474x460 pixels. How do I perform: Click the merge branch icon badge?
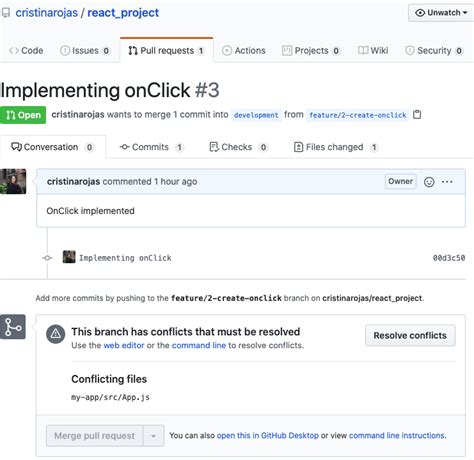(x=13, y=327)
